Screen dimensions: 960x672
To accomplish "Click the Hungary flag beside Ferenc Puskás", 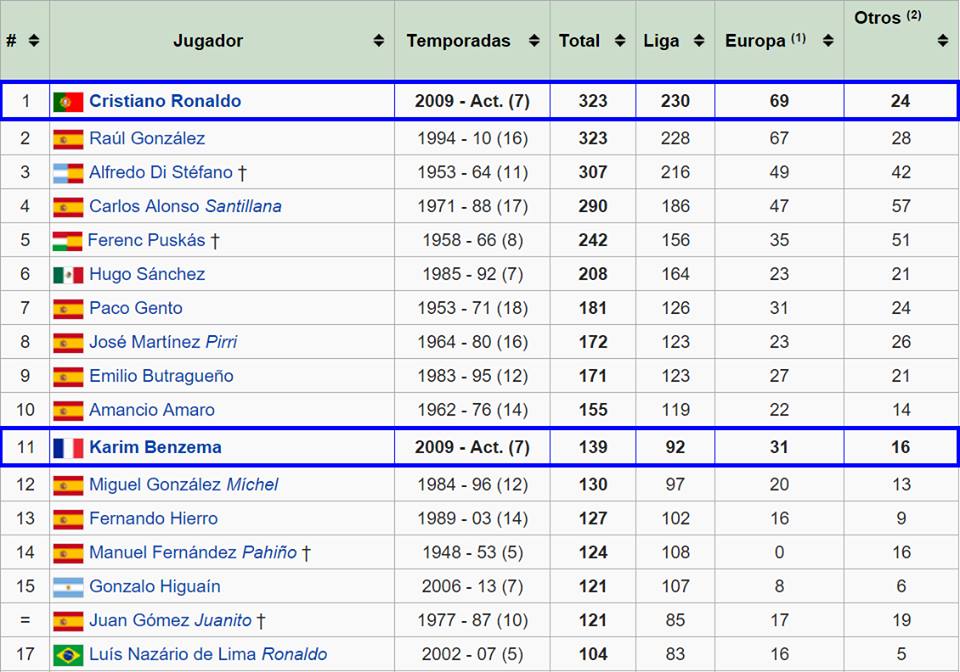I will click(68, 241).
